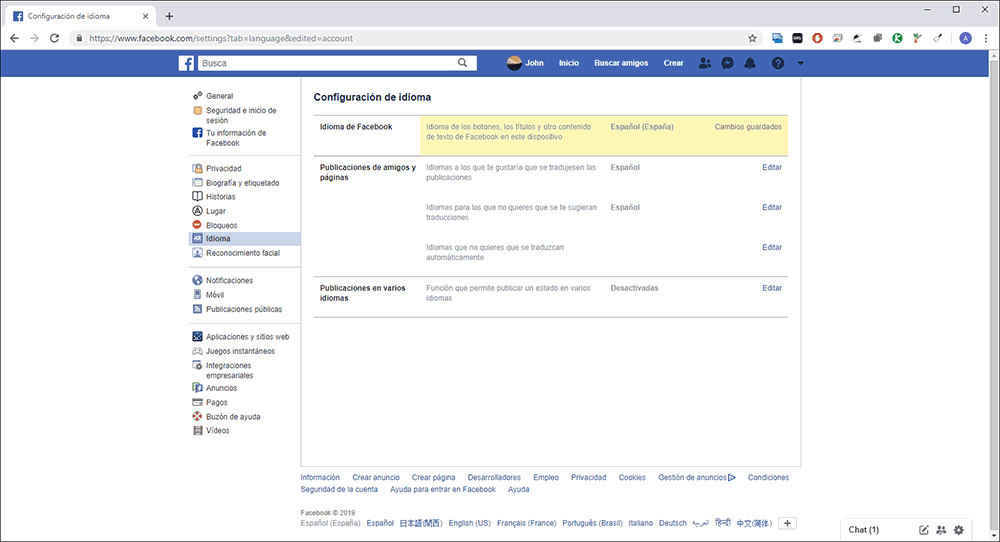
Task: Click the Busca search input field
Action: coord(328,63)
